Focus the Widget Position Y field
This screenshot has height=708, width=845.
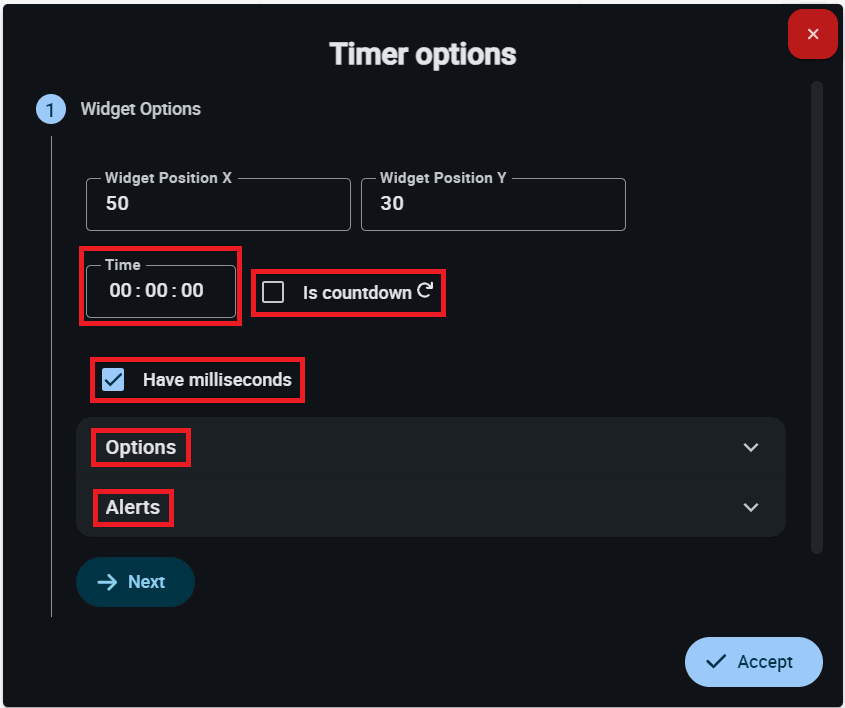pos(493,204)
